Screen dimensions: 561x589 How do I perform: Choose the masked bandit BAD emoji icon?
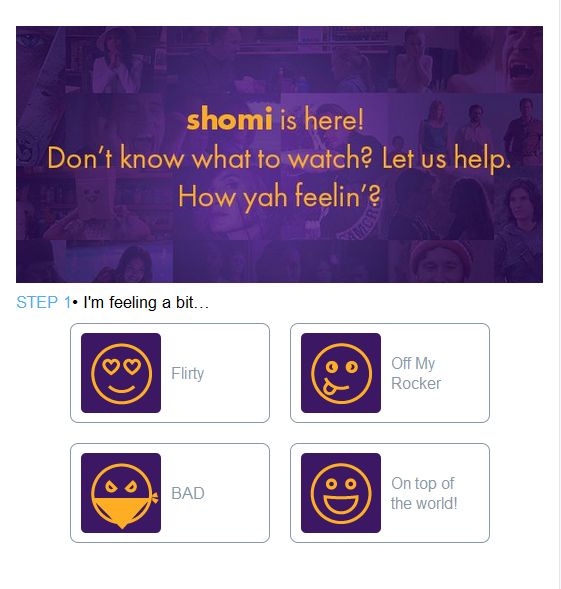click(121, 493)
